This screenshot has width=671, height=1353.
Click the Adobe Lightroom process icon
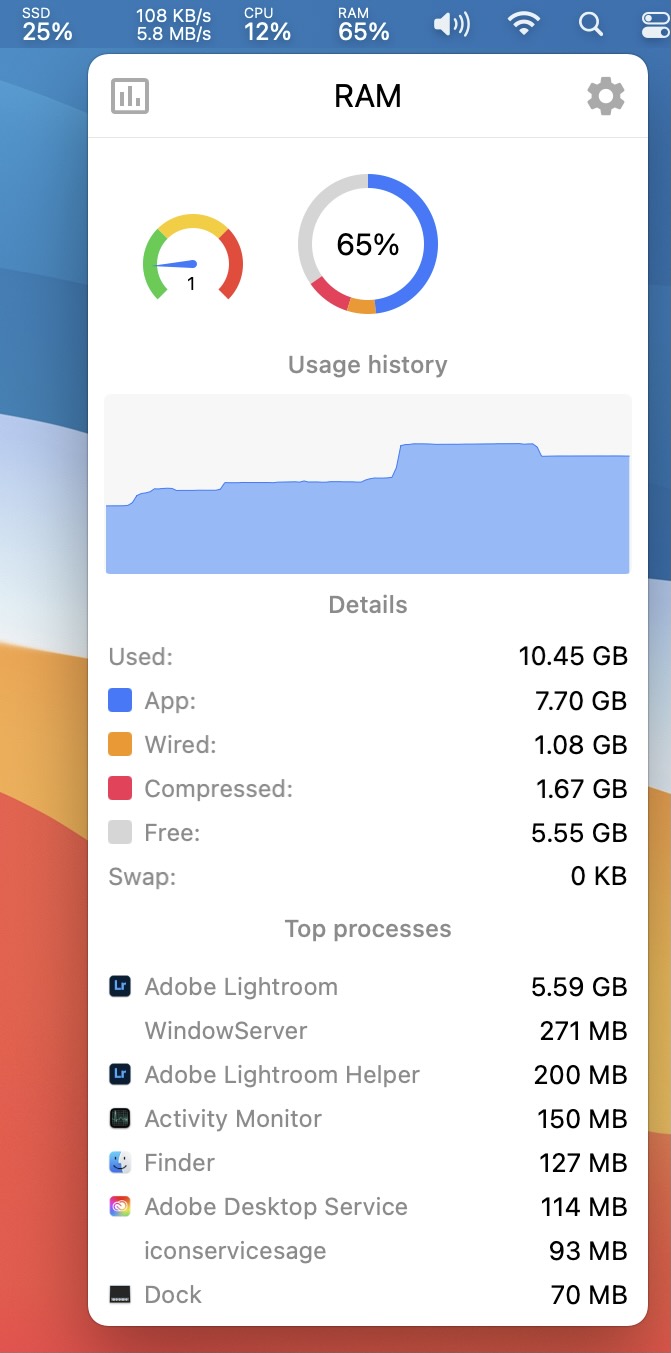click(120, 987)
